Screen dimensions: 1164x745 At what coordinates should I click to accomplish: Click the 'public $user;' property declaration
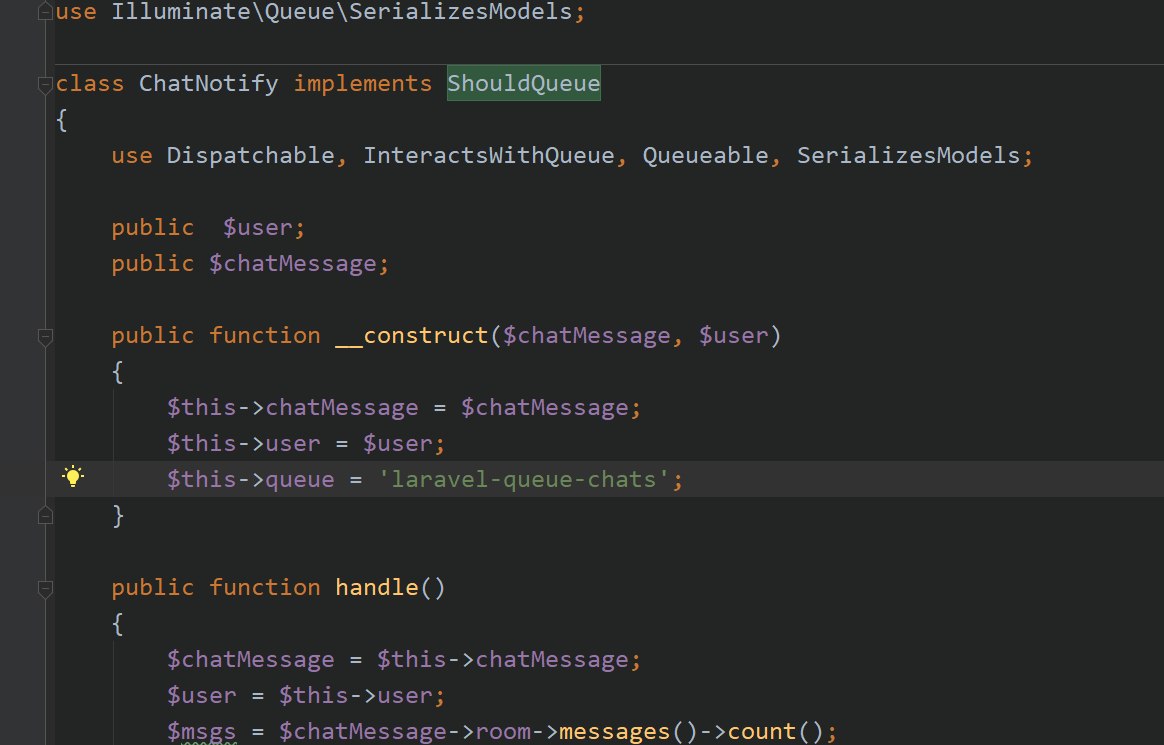[208, 227]
